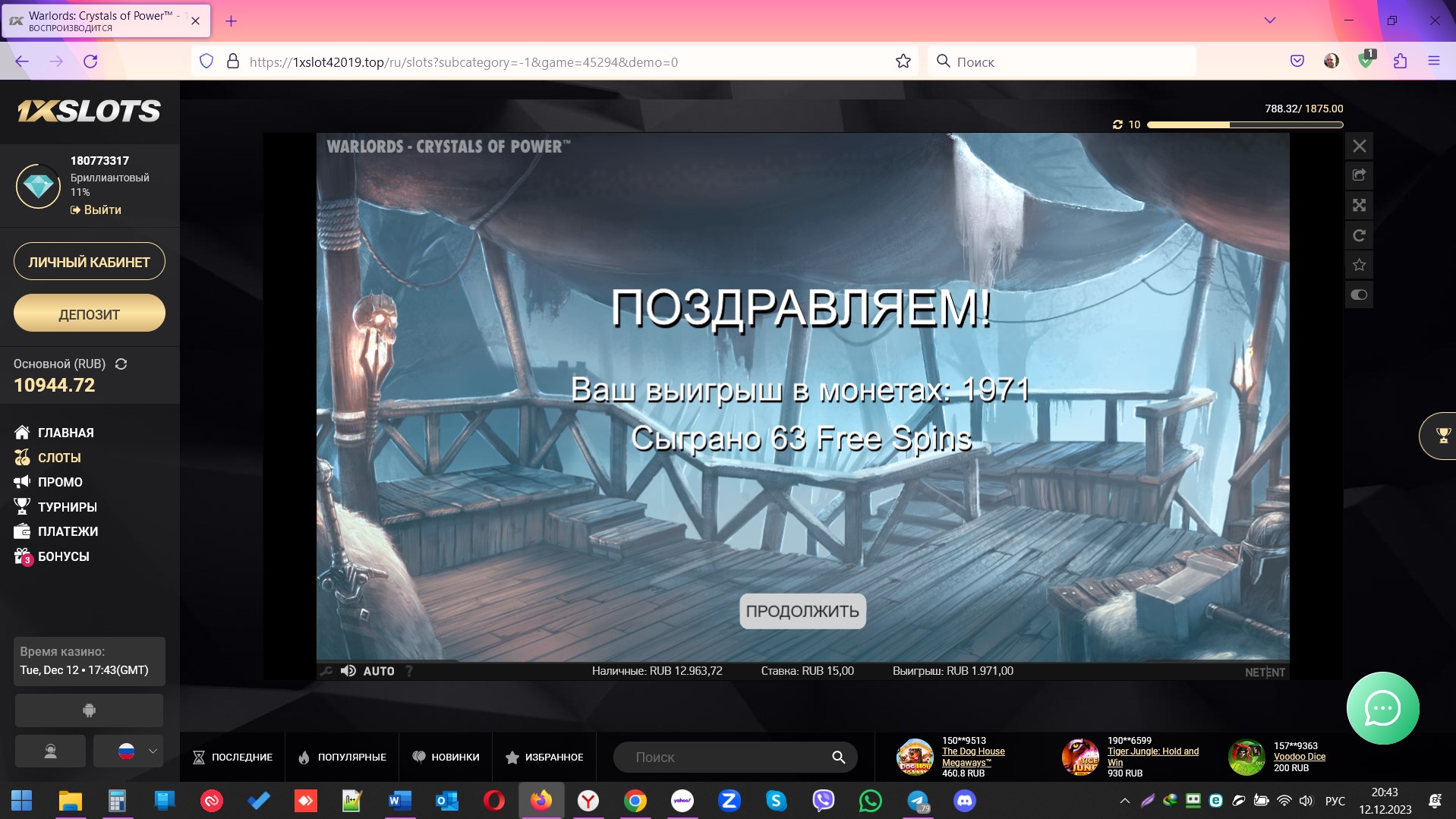Open the trophy tournaments side tab
Image resolution: width=1456 pixels, height=819 pixels.
(x=1439, y=436)
